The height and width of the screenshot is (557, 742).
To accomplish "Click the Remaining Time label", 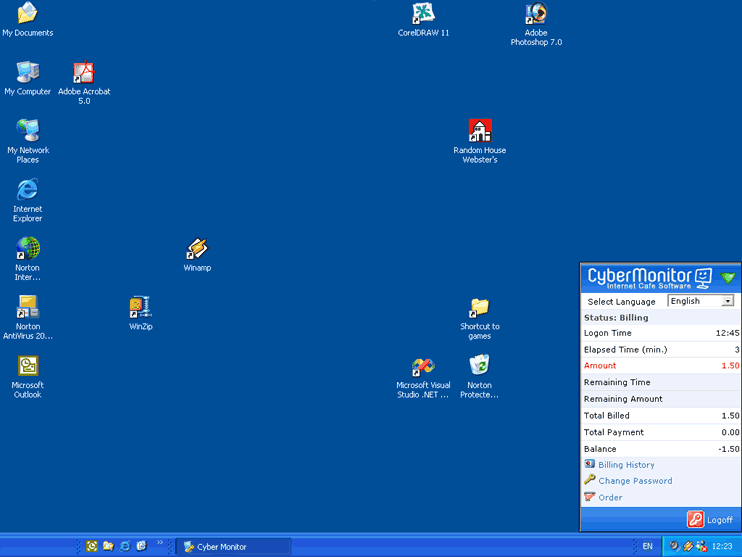I will 617,382.
